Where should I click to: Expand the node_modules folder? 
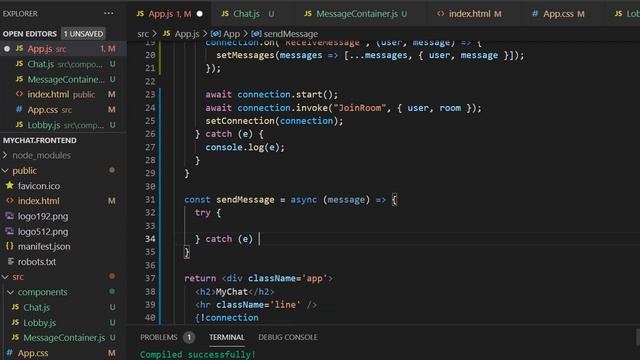(x=63, y=156)
